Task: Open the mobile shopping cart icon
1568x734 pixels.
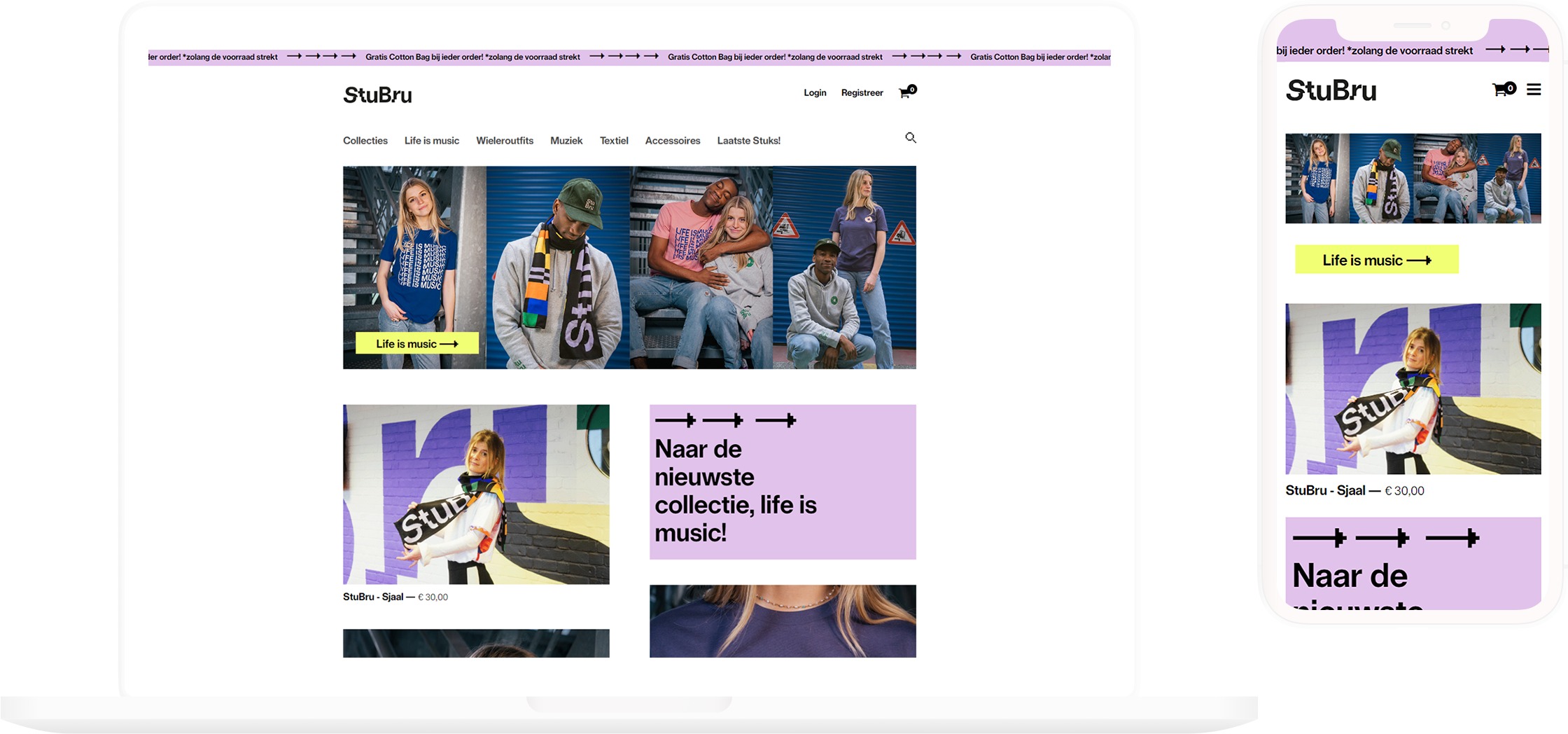Action: tap(1504, 89)
